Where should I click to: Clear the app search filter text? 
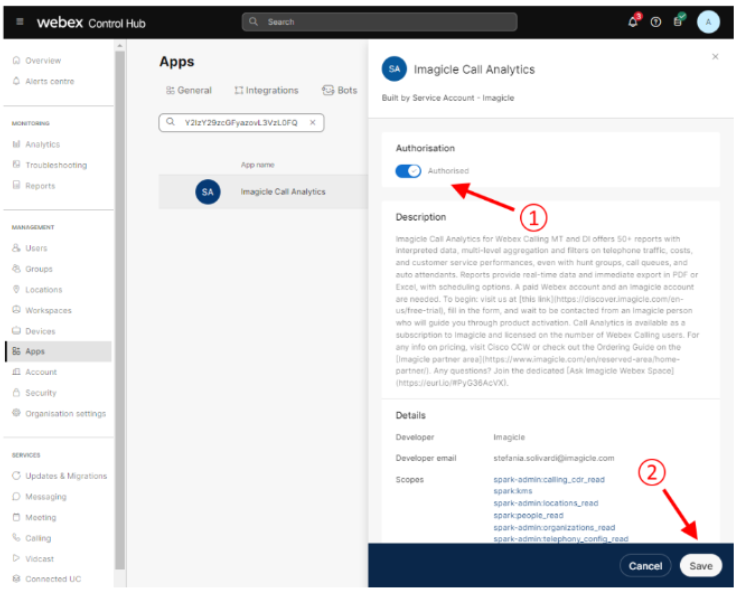point(312,122)
